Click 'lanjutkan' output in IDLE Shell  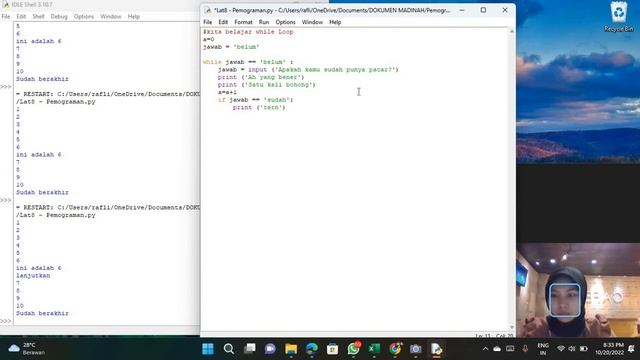[33, 276]
